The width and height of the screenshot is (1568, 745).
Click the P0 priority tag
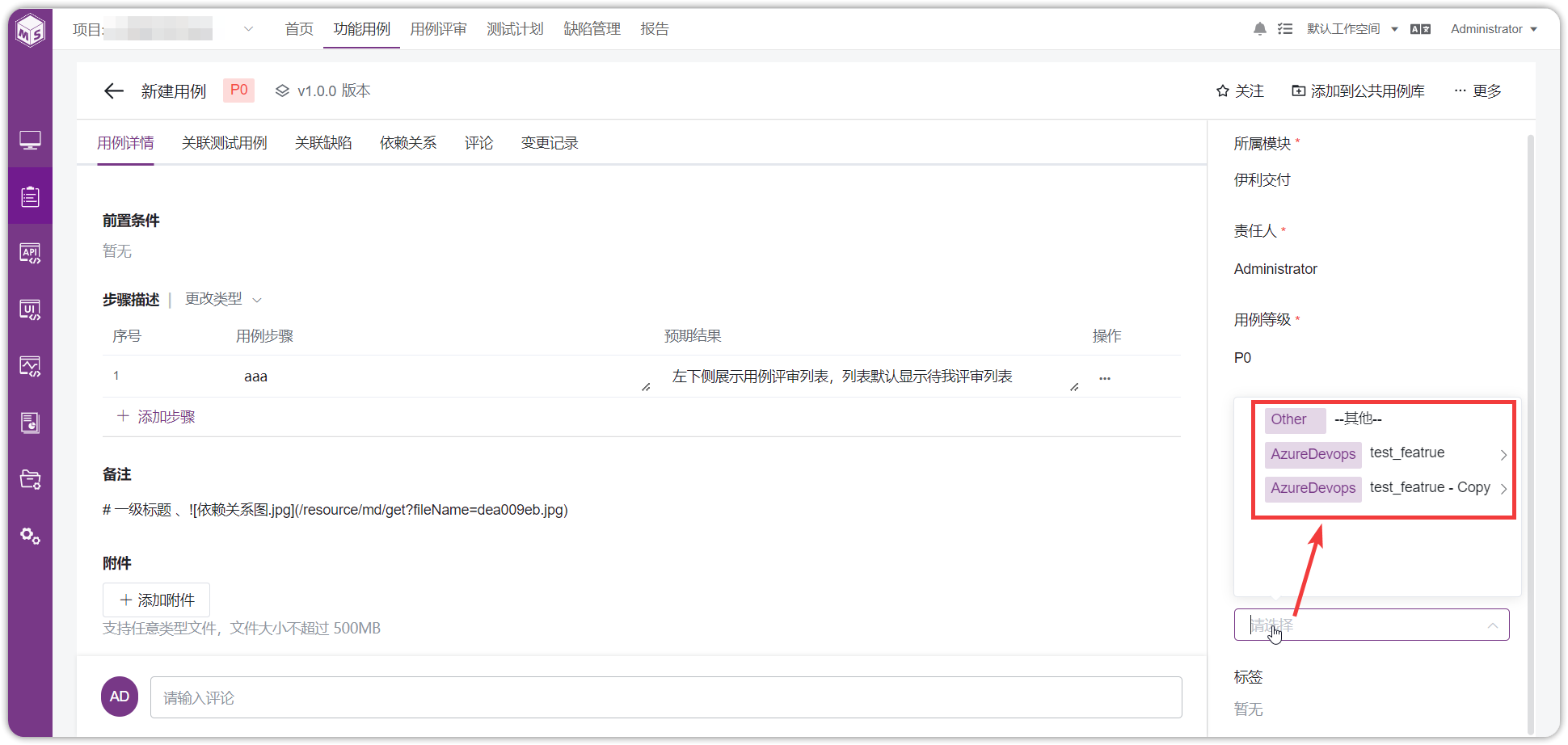point(238,90)
